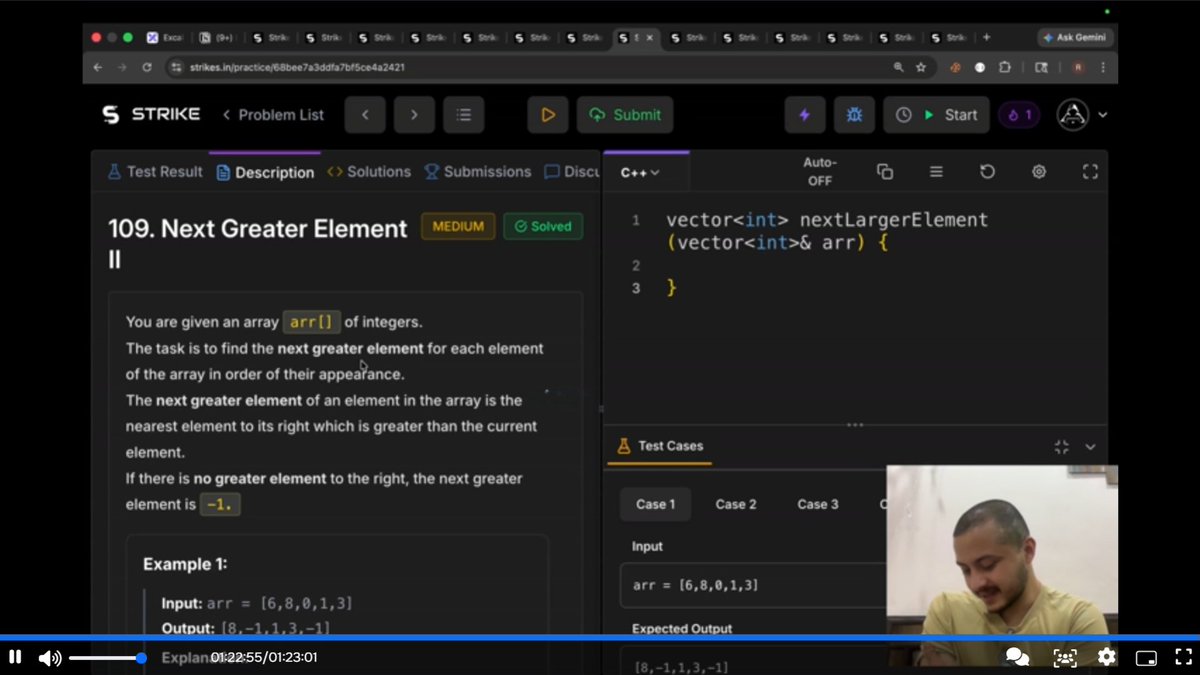Click the purple lightning bolt button
This screenshot has width=1200, height=675.
coord(804,115)
